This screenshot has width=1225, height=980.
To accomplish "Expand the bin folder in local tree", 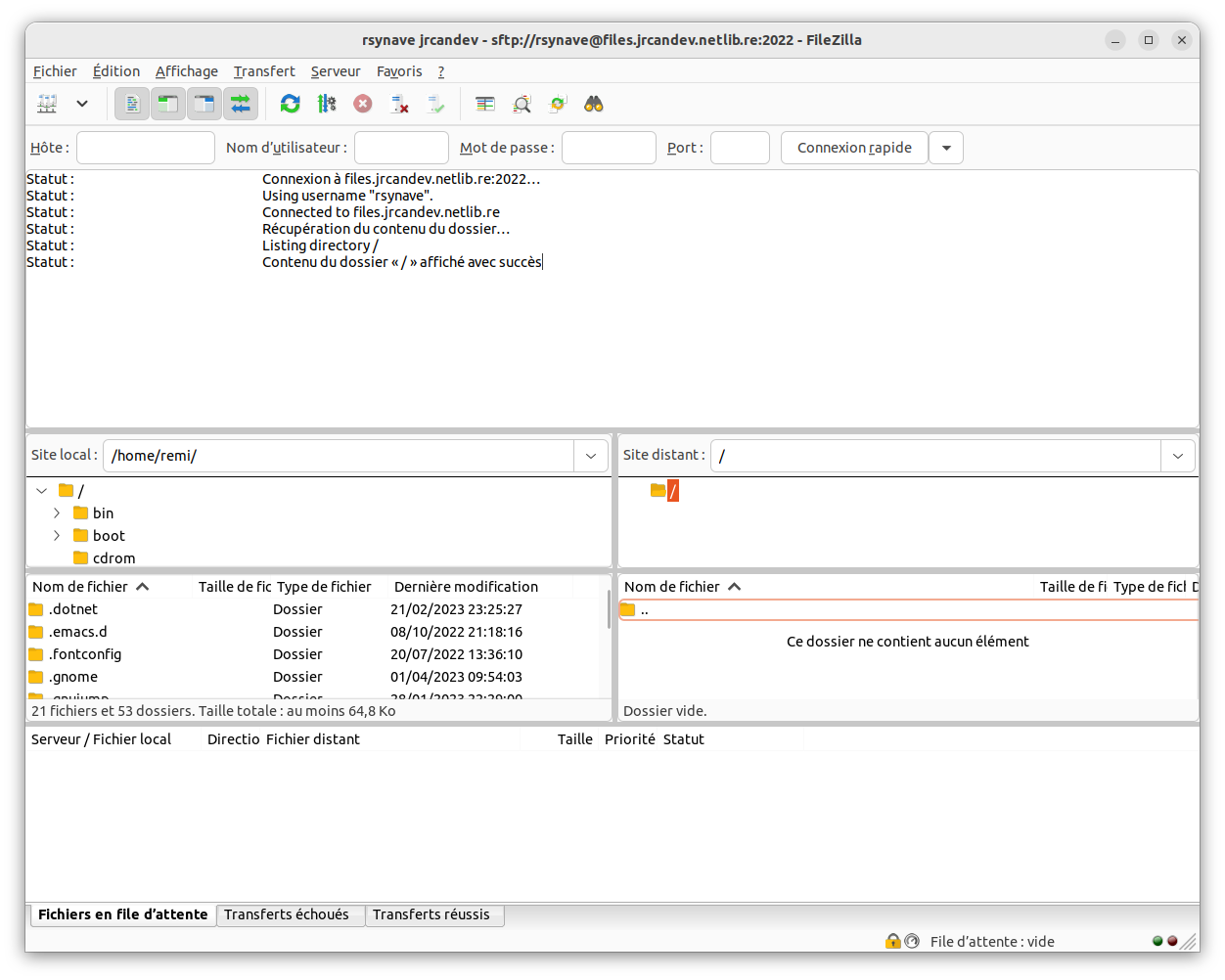I will 57,513.
